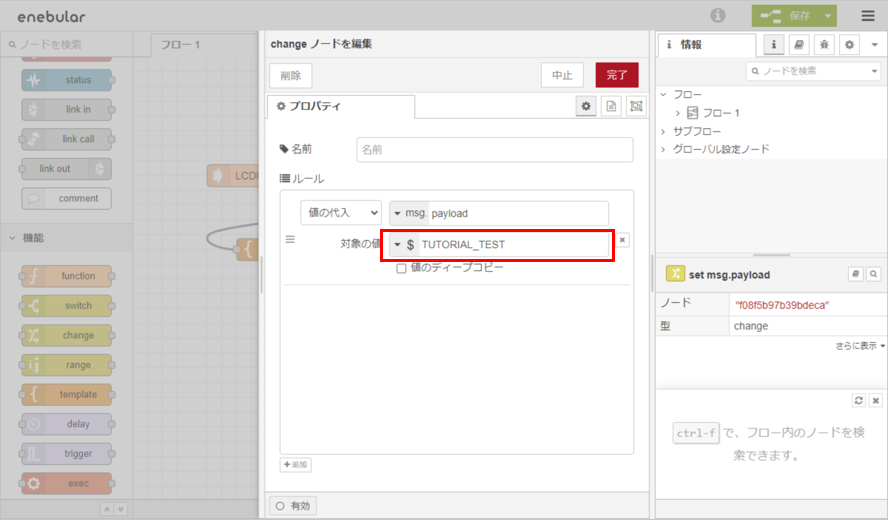This screenshot has height=520, width=888.
Task: Select the change node in palette
Action: point(67,335)
